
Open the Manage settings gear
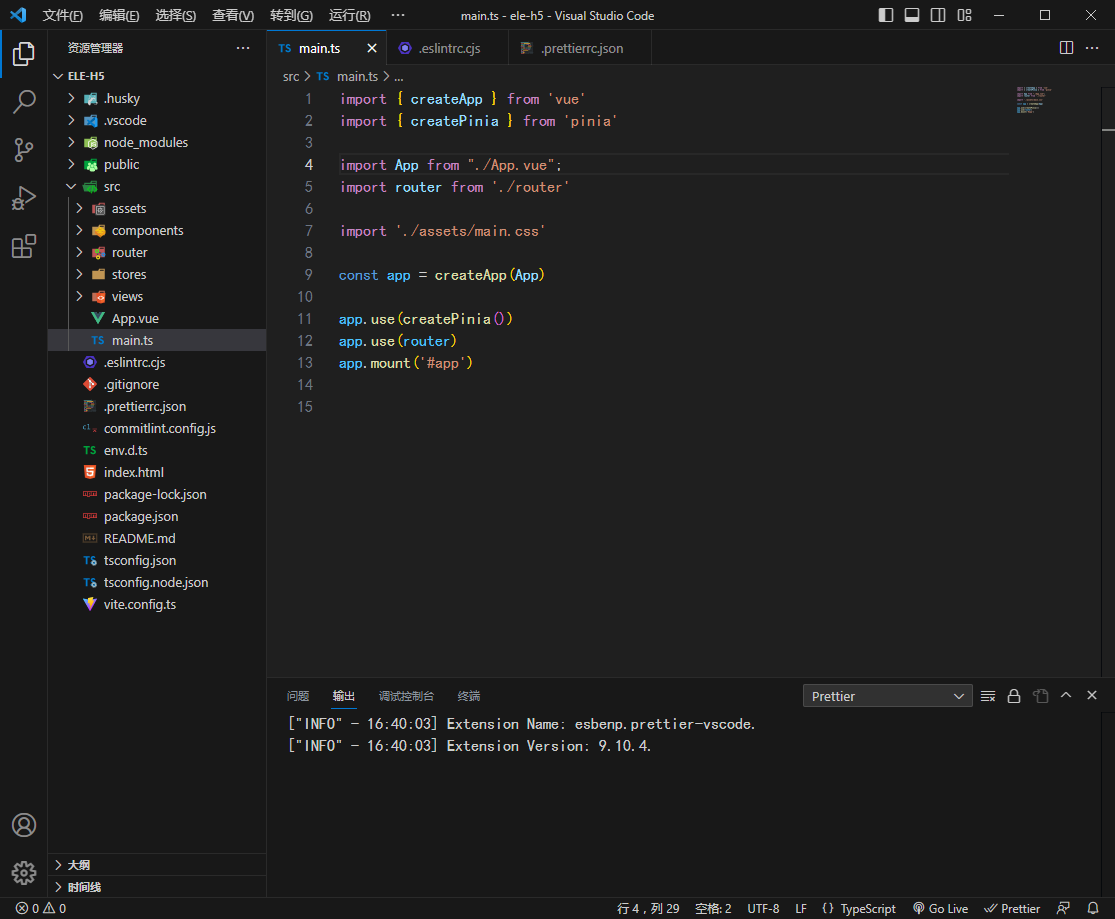[x=24, y=872]
